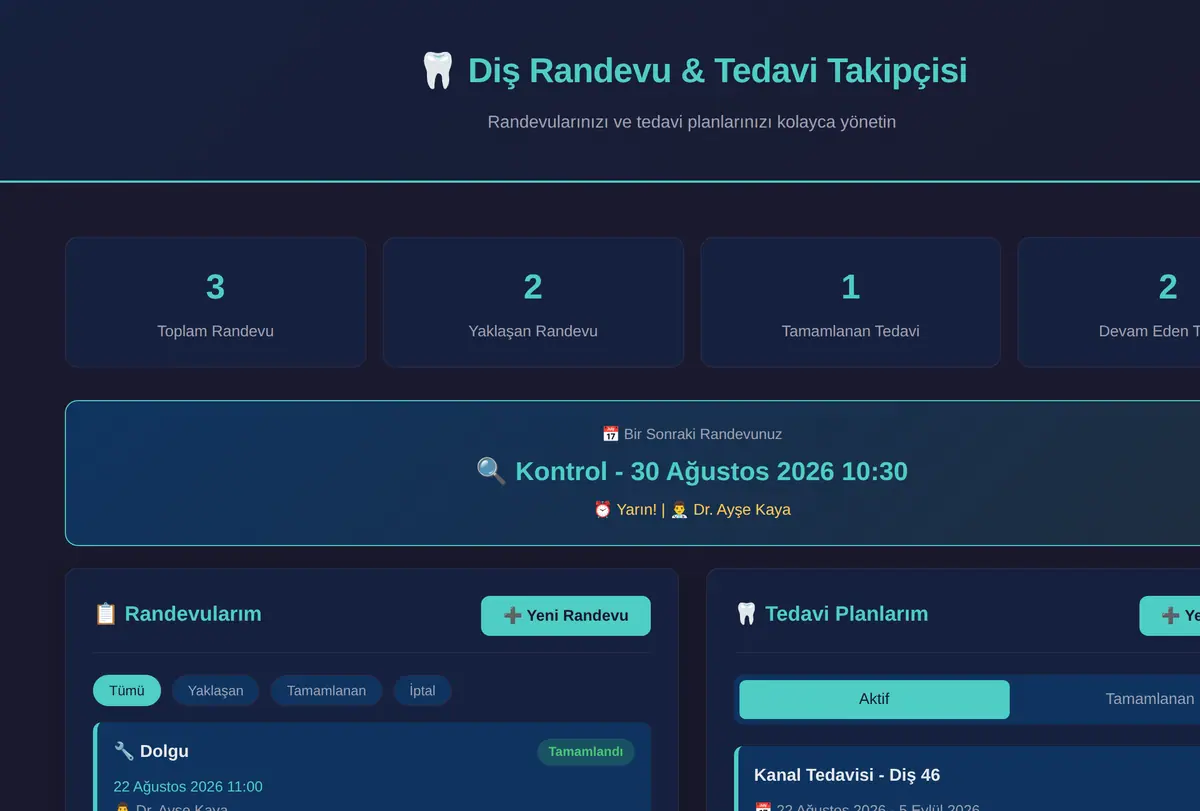Click the alarm clock icon beside Yarın!
The height and width of the screenshot is (811, 1200).
602,509
